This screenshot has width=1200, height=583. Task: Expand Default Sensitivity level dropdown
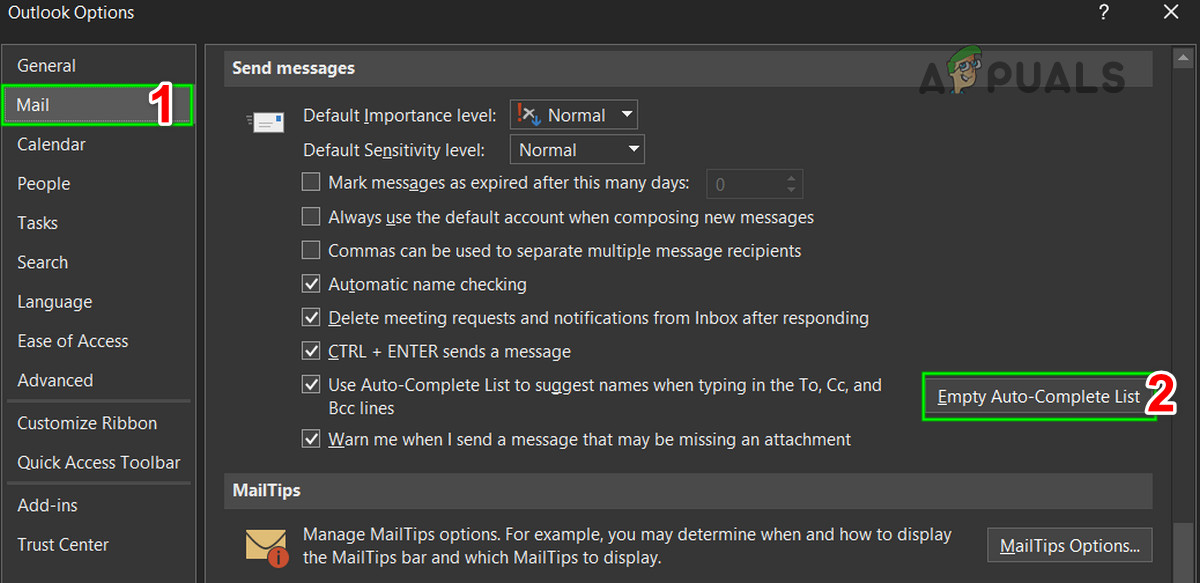[x=576, y=151]
